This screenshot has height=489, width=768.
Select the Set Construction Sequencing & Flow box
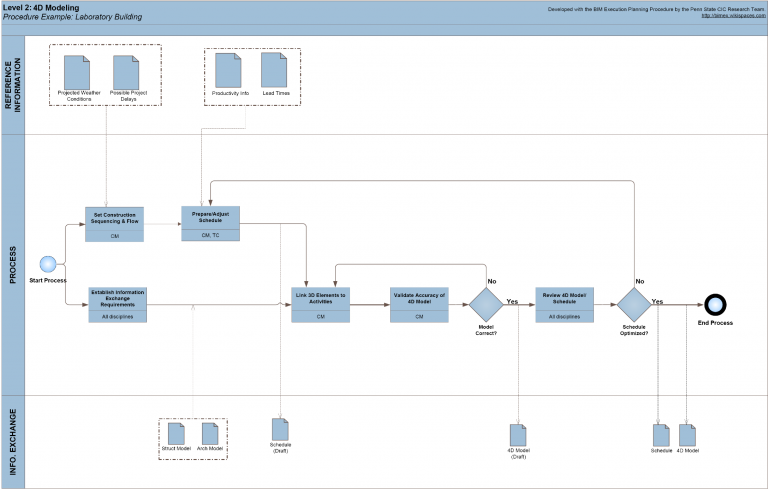click(x=114, y=223)
